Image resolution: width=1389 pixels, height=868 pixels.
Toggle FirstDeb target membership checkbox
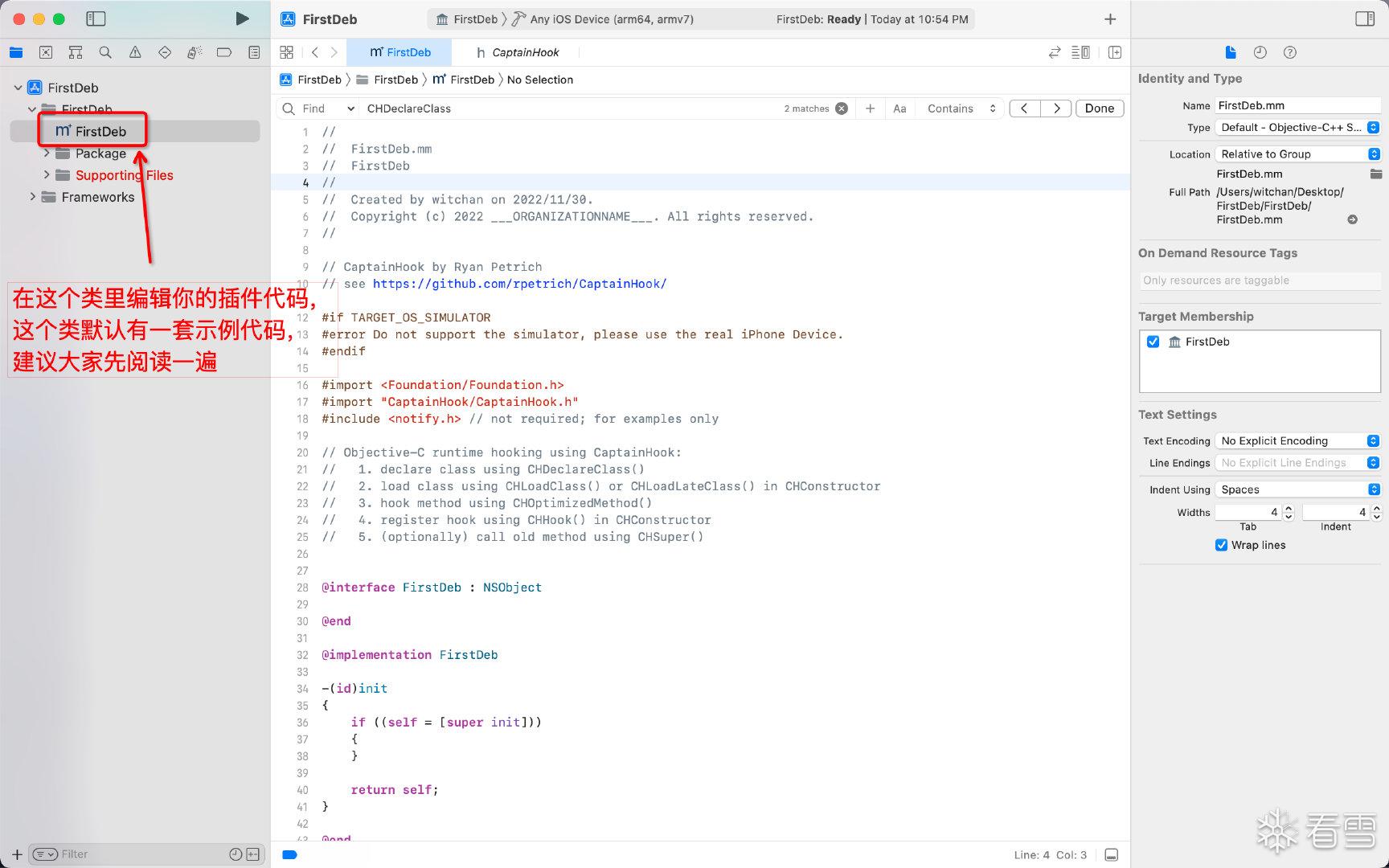(x=1153, y=342)
